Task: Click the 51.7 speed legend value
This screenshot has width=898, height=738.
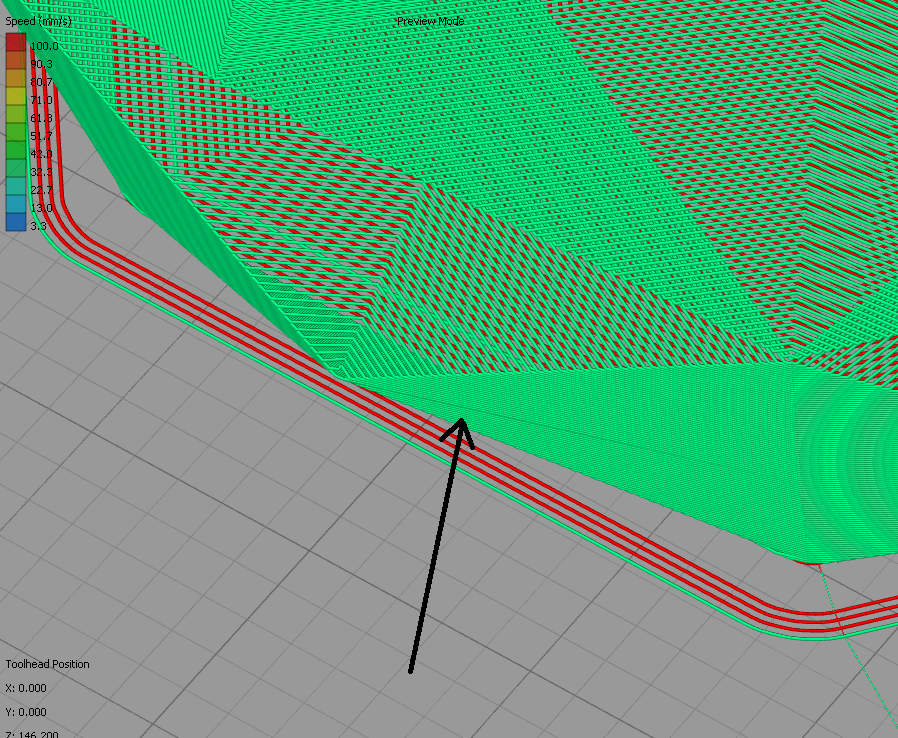Action: click(41, 136)
